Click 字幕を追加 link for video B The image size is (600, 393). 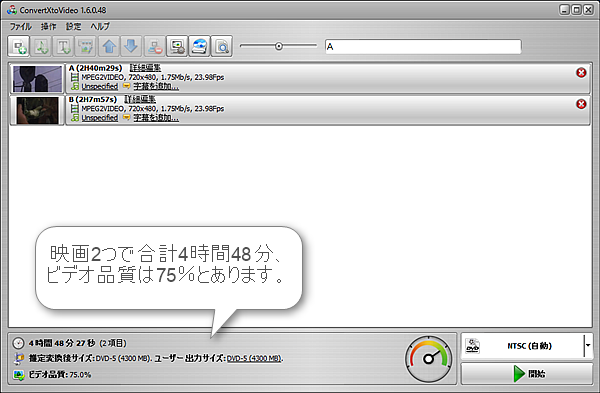[x=156, y=118]
